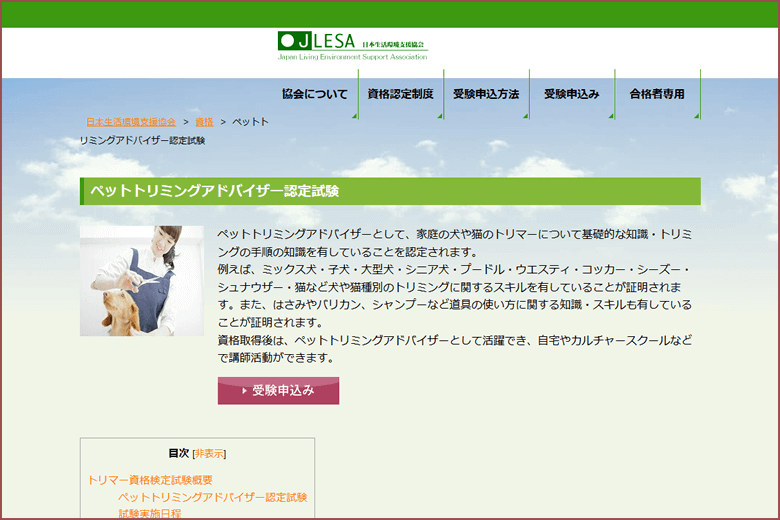Click the green ペットトリミングアドバイザー認定試験 heading banner
Image resolution: width=780 pixels, height=520 pixels.
click(x=390, y=191)
